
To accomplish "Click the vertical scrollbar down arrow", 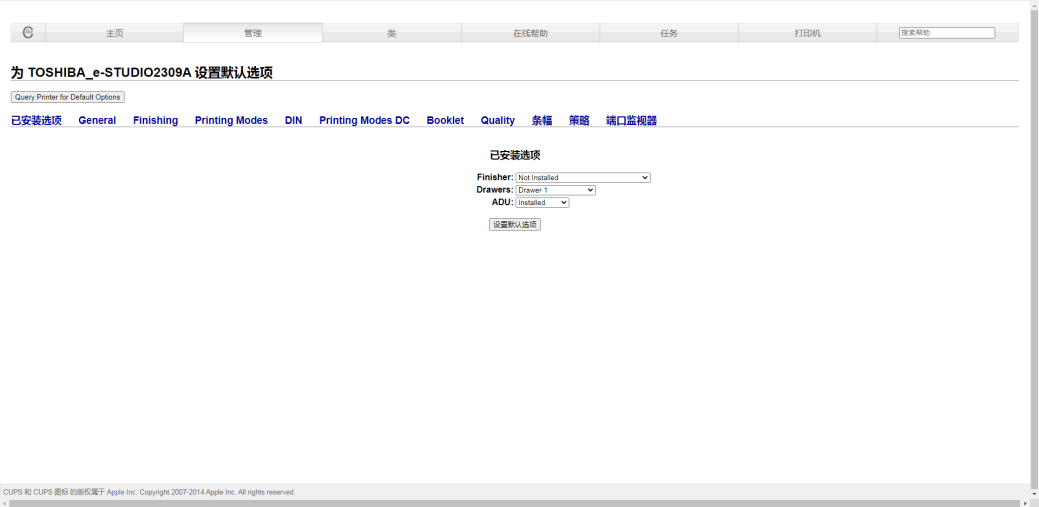I will (1034, 494).
